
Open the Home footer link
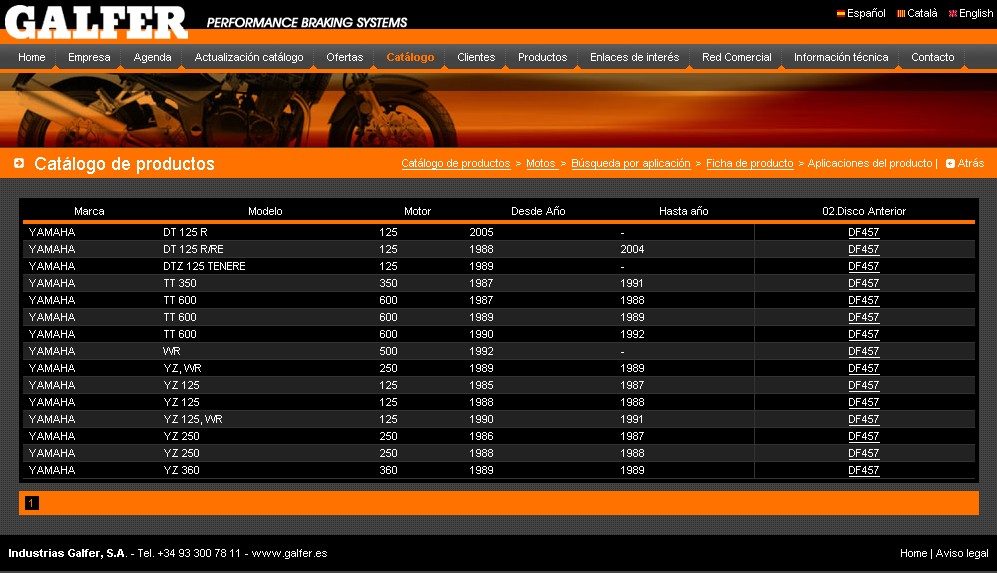(913, 553)
